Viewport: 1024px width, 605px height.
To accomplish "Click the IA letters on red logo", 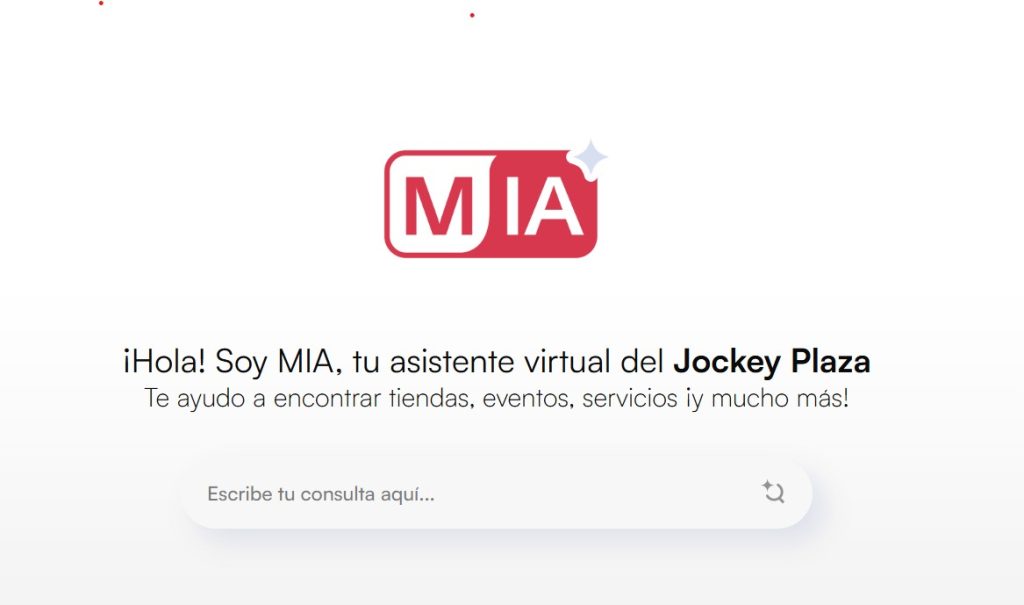I will click(545, 207).
